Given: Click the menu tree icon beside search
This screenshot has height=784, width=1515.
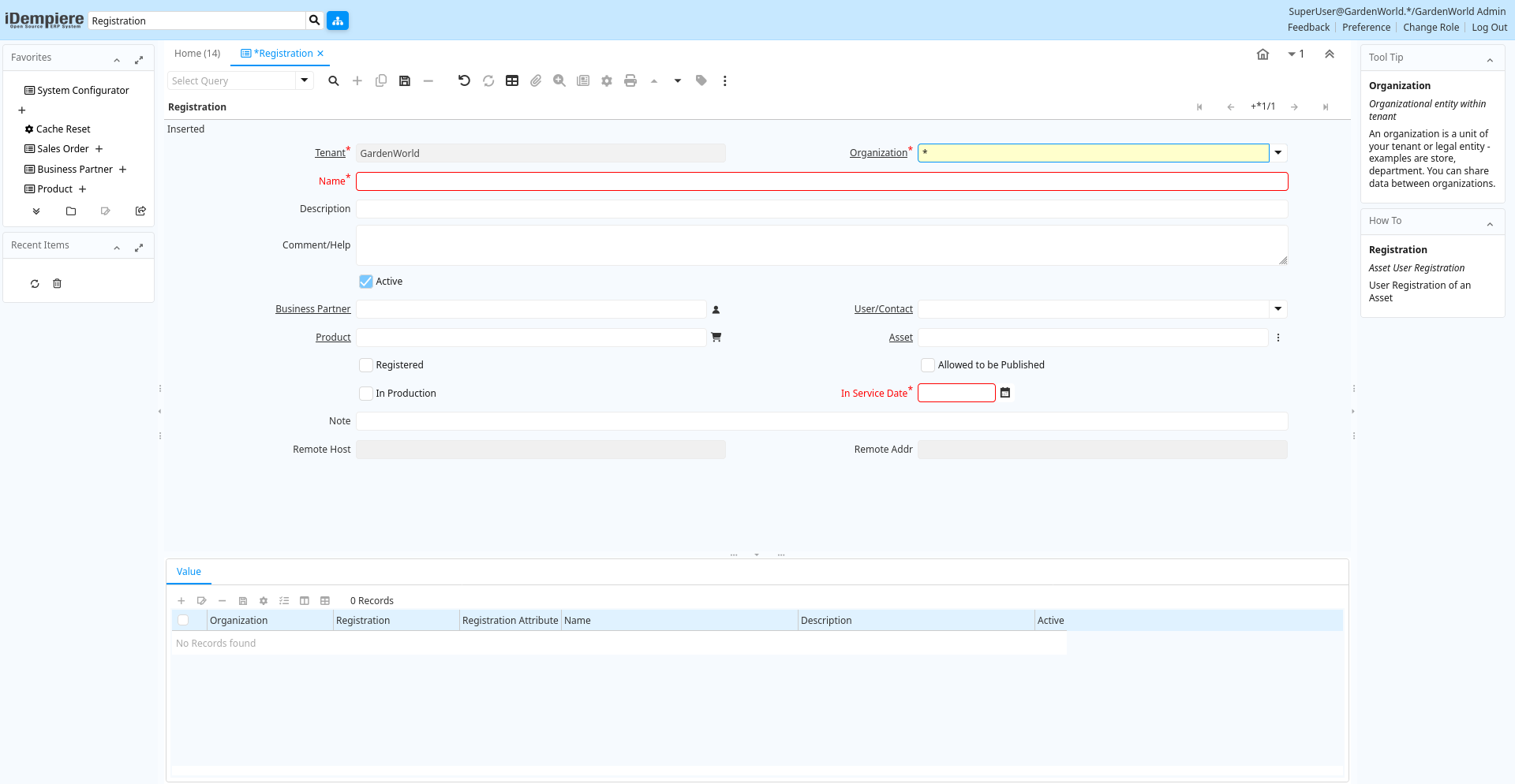Looking at the screenshot, I should [338, 21].
